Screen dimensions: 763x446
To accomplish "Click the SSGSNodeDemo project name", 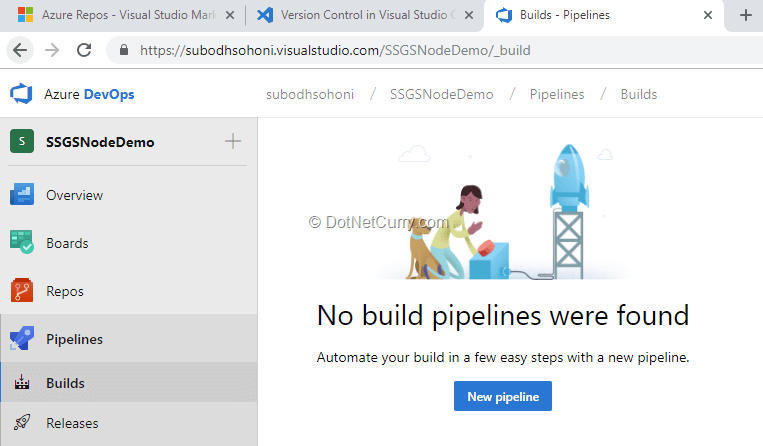I will (100, 142).
